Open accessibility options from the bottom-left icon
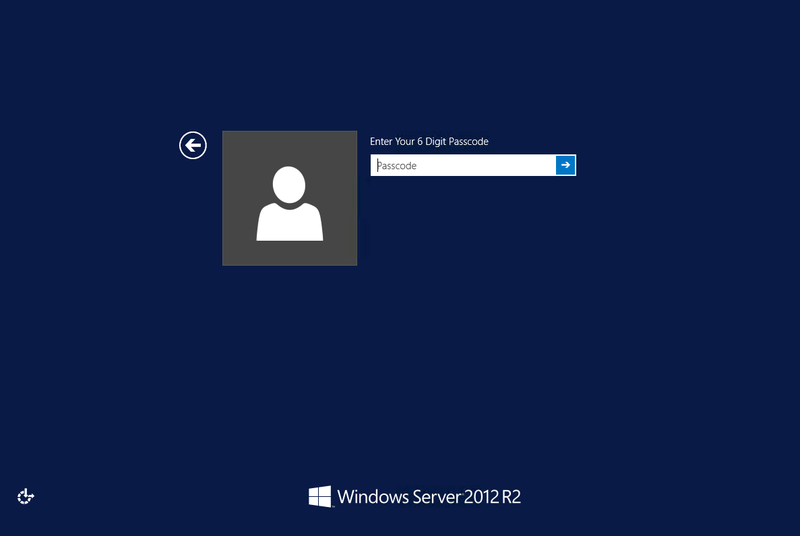Screen dimensions: 800x536 [x=26, y=496]
